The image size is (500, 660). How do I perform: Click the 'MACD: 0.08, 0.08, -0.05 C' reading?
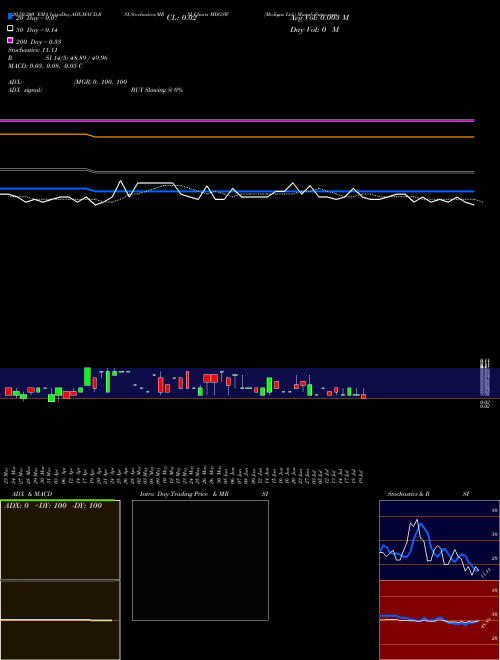tap(45, 66)
